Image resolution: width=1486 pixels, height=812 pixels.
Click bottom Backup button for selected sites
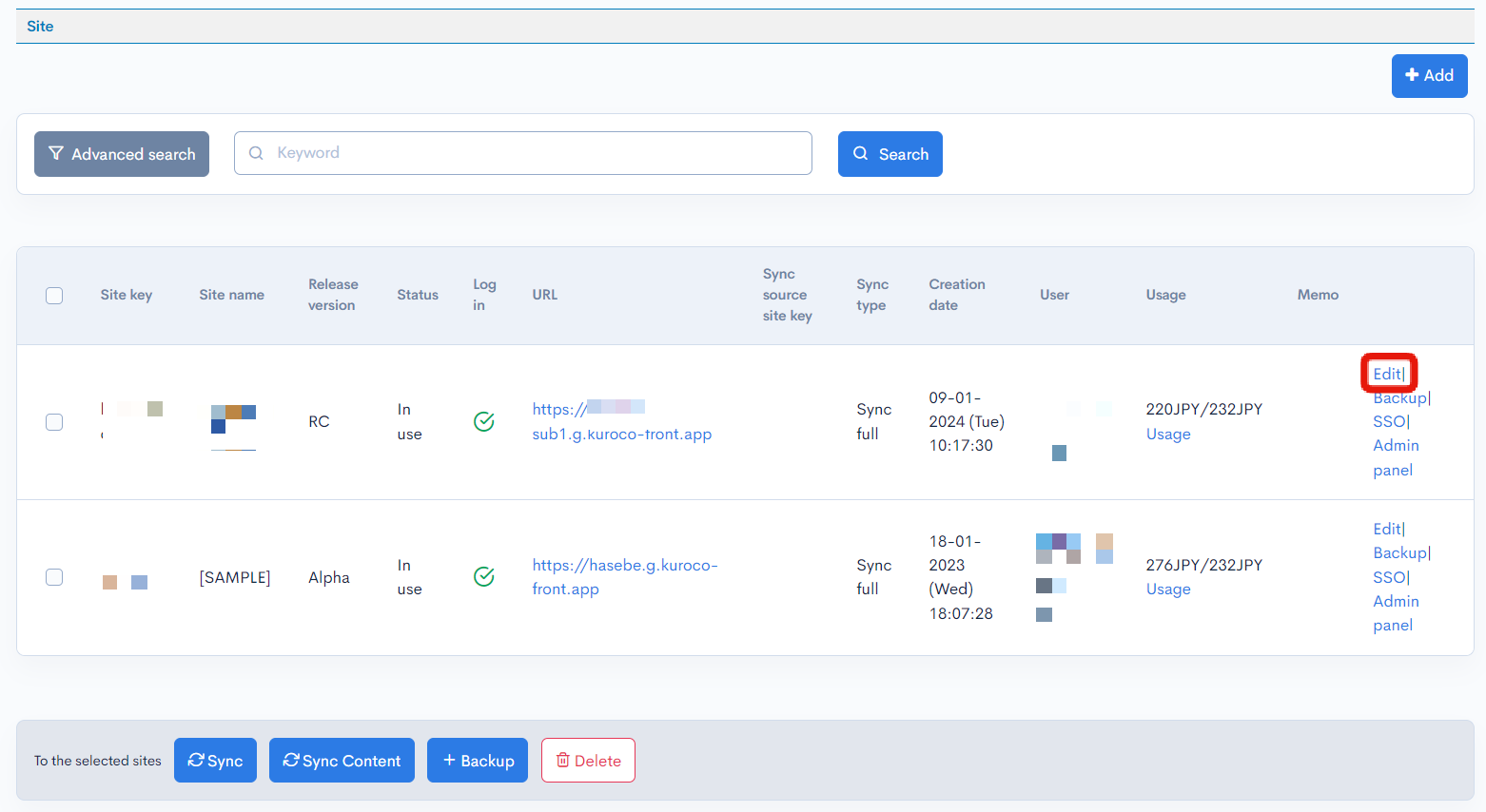(x=478, y=761)
